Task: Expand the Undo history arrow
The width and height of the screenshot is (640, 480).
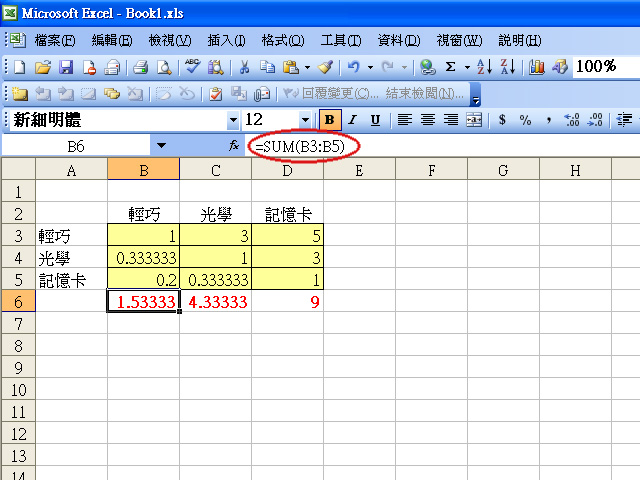Action: [370, 67]
